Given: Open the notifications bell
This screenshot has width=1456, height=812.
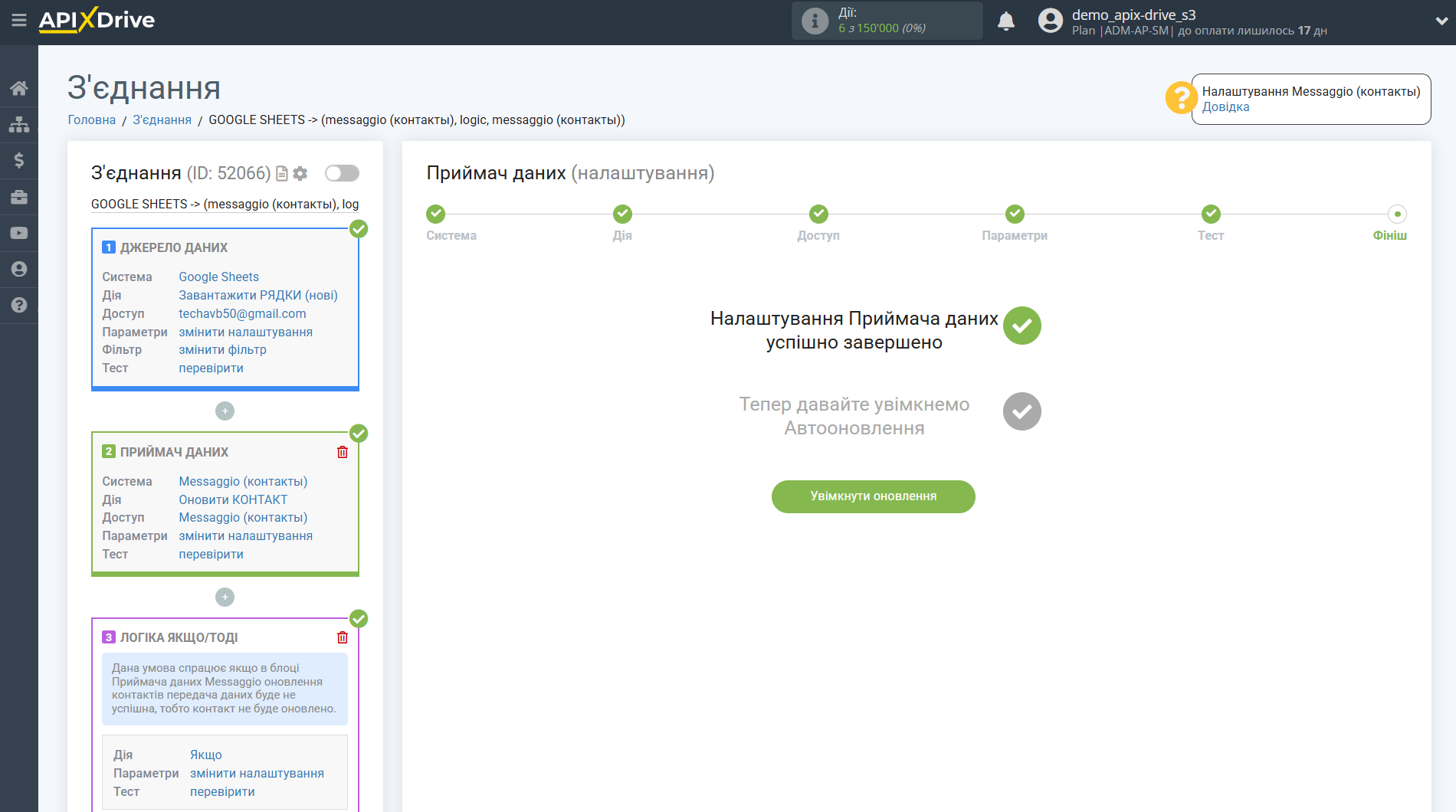Looking at the screenshot, I should click(1005, 21).
